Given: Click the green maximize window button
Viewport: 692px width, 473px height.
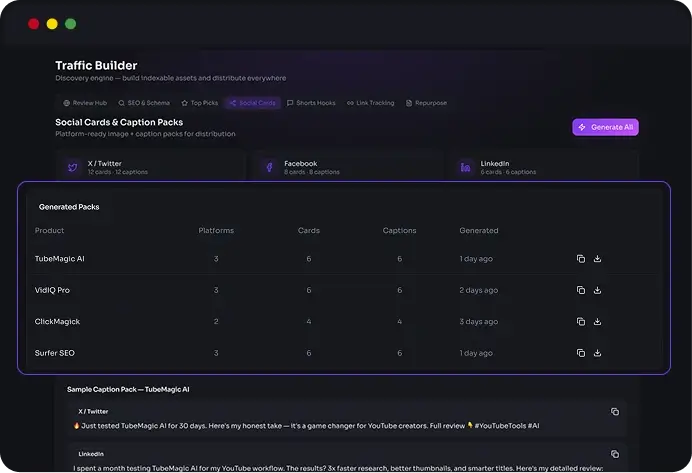Looking at the screenshot, I should pyautogui.click(x=71, y=24).
